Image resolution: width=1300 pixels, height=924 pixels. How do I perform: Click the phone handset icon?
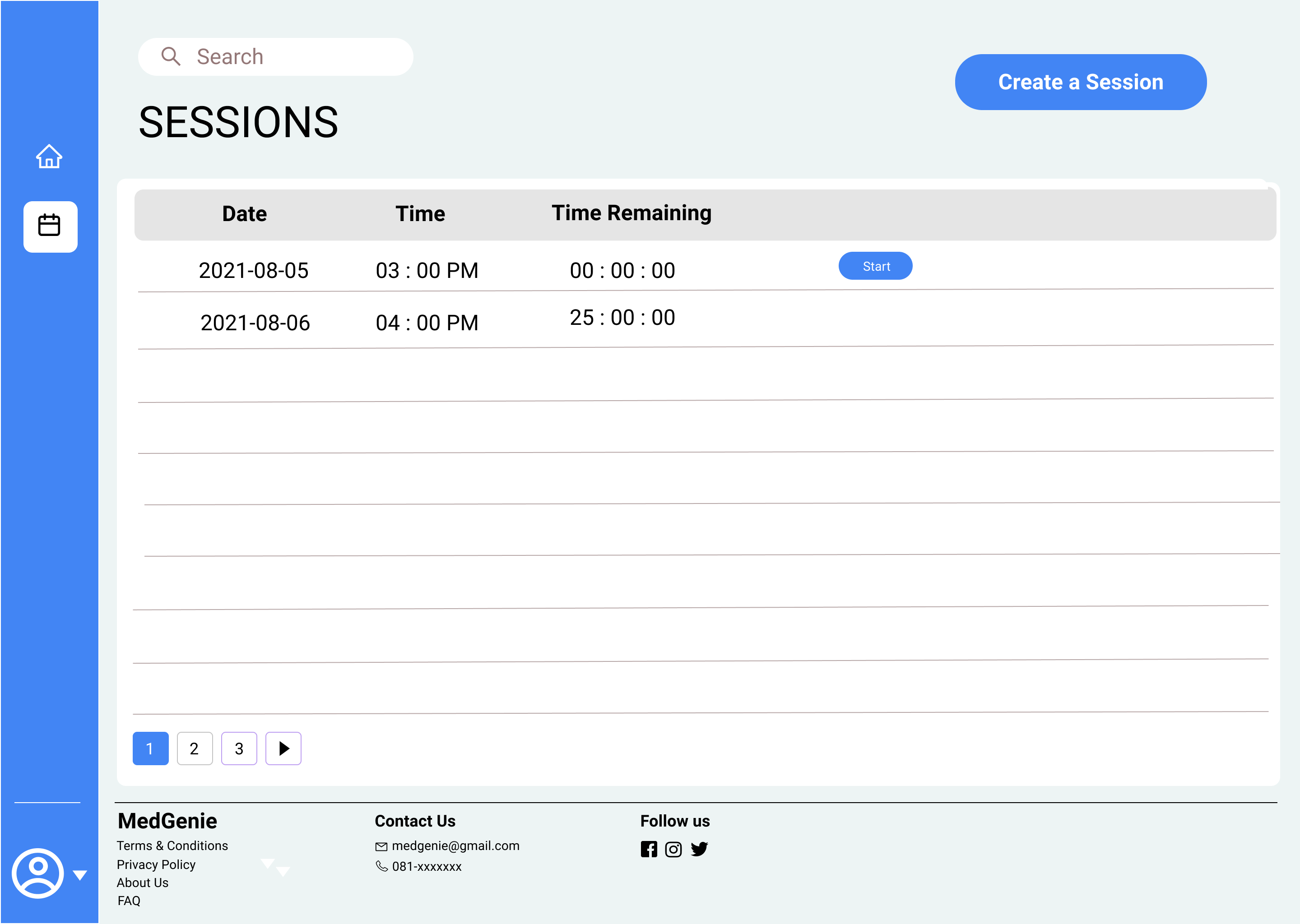[x=381, y=866]
